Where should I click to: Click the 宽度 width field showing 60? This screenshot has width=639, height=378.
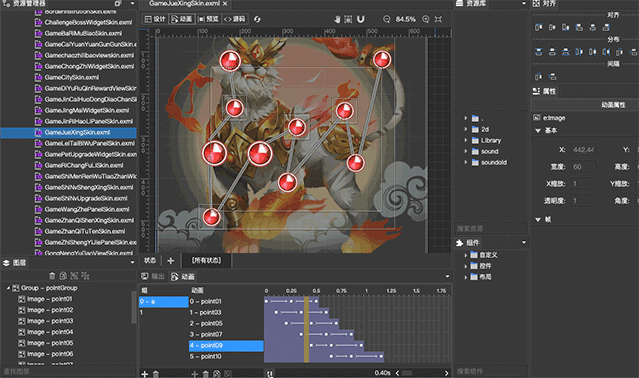(583, 167)
